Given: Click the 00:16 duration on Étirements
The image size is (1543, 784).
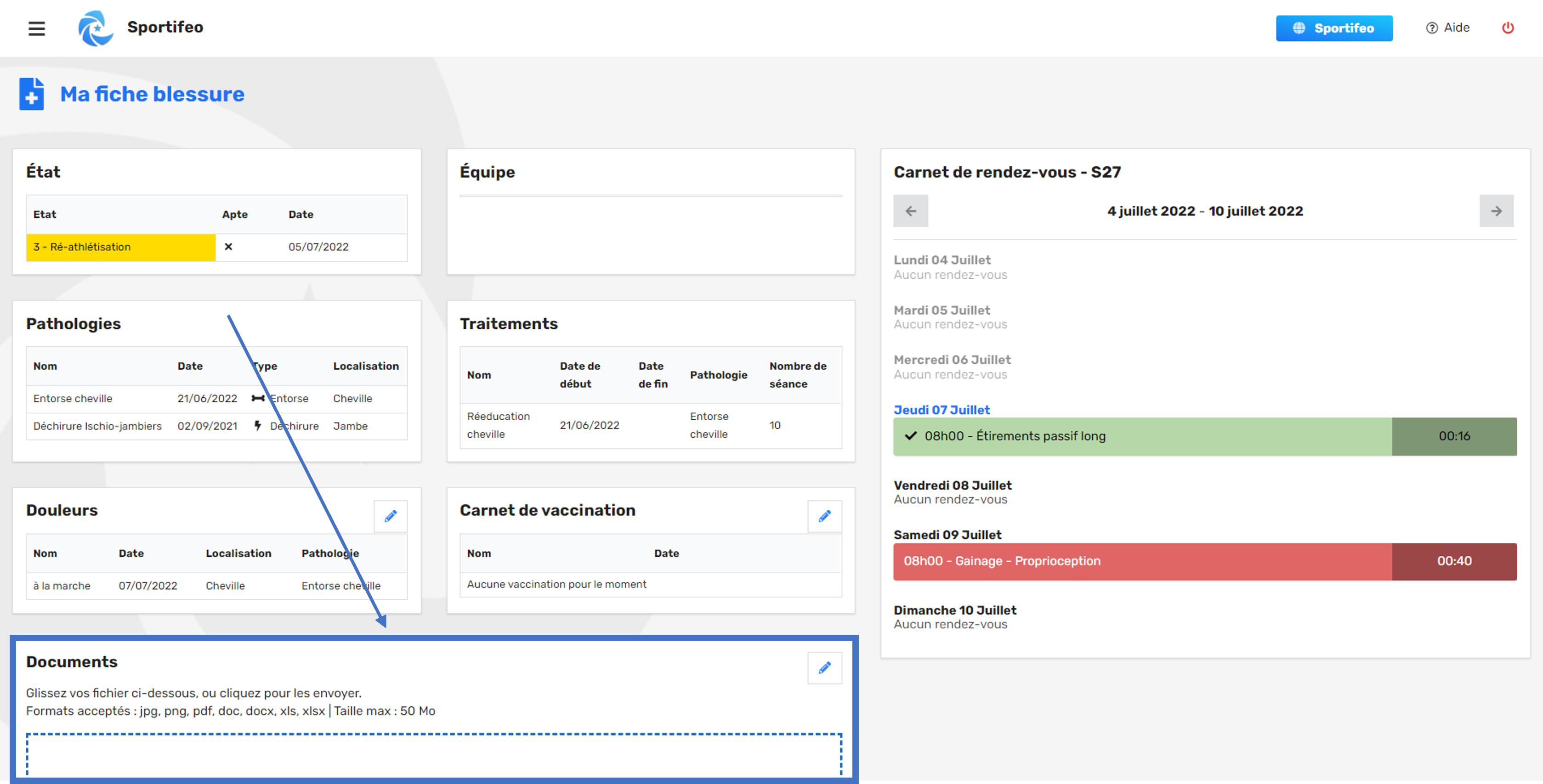Looking at the screenshot, I should 1454,436.
